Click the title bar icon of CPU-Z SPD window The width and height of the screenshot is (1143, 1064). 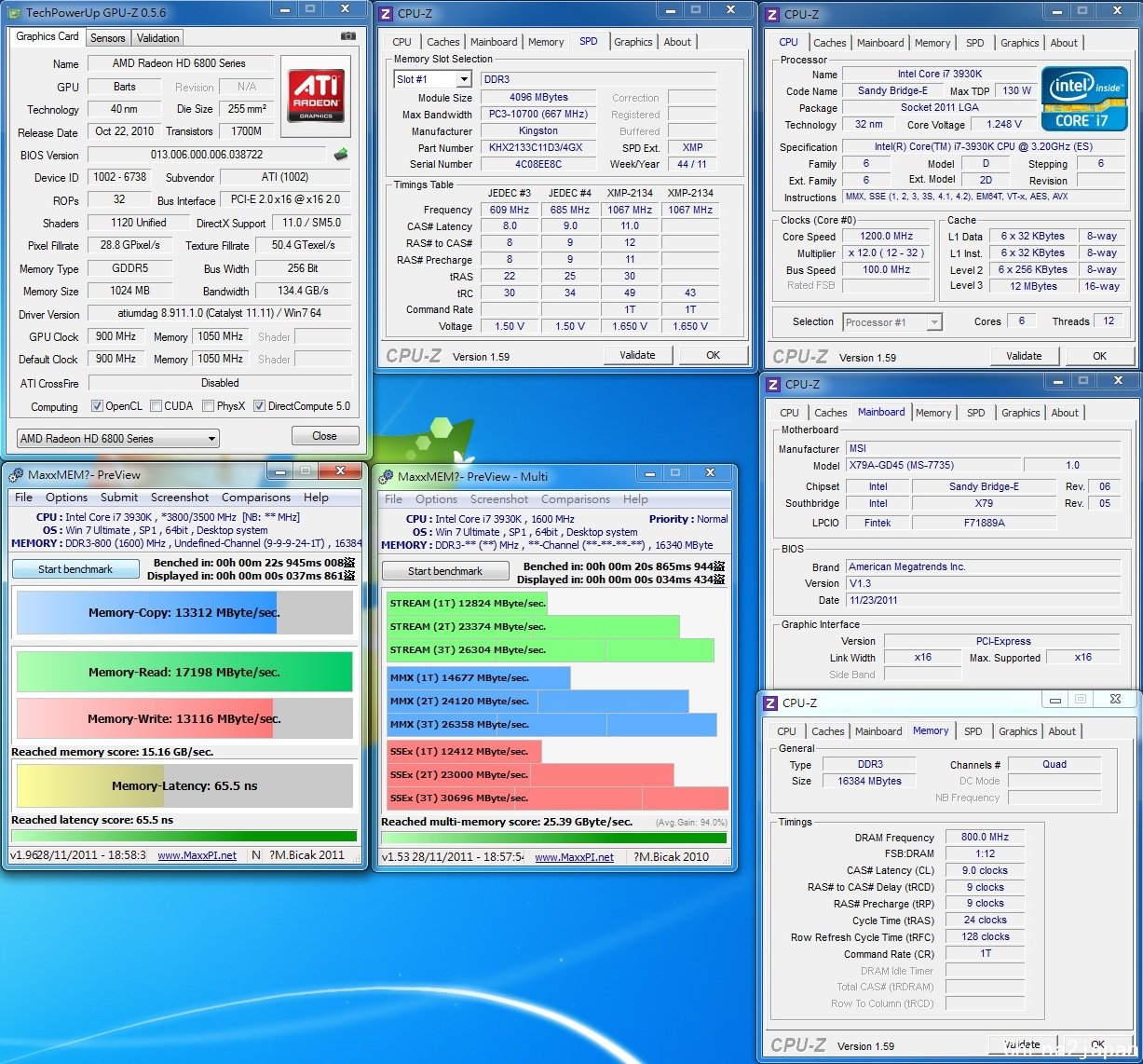387,14
